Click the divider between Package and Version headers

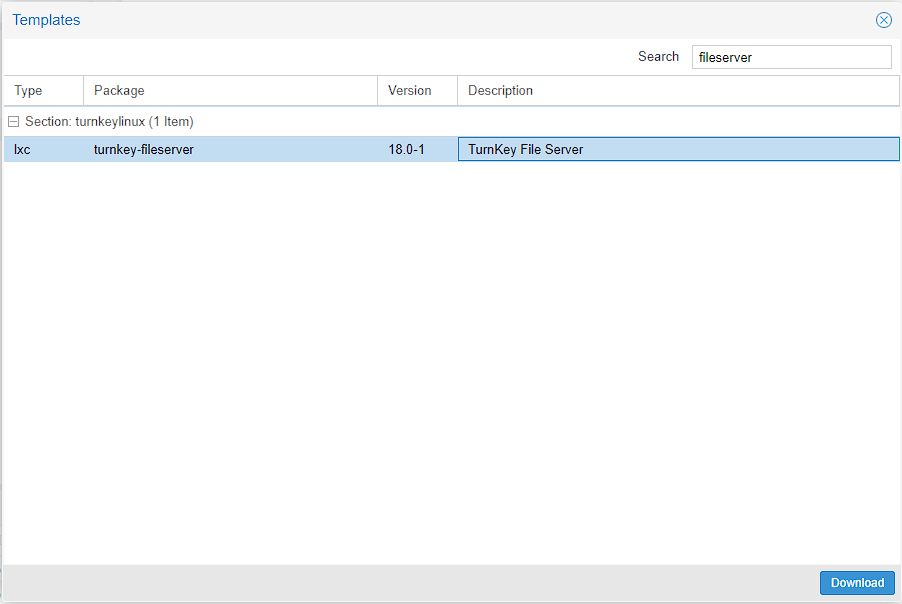378,91
